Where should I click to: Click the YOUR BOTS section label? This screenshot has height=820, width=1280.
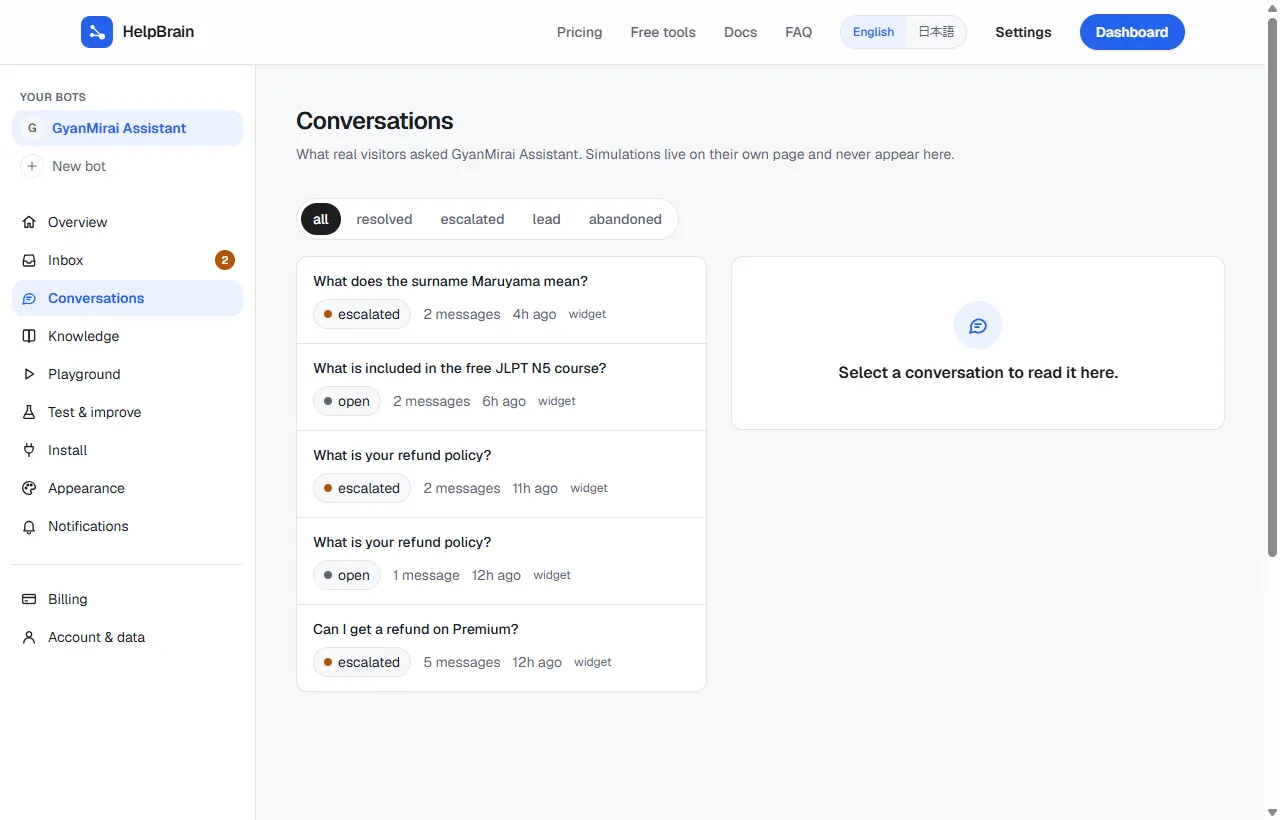[x=53, y=97]
